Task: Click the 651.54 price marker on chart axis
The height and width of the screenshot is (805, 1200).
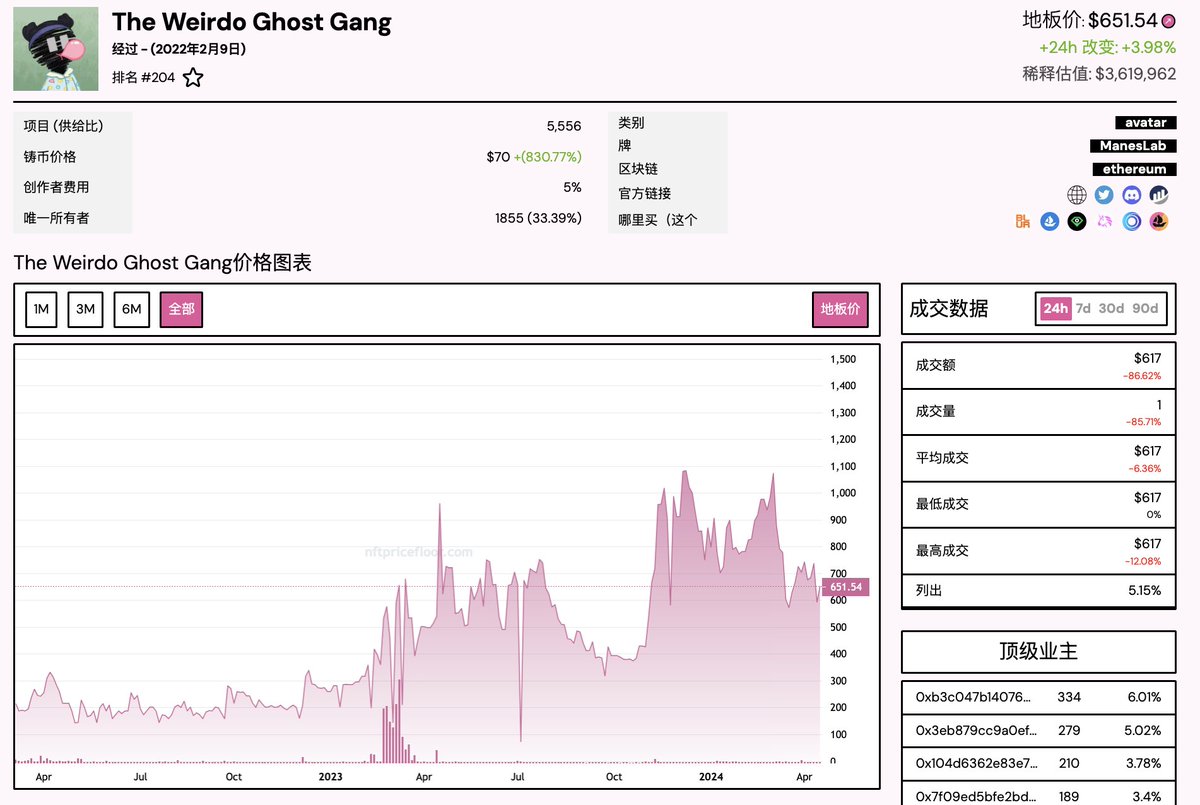Action: (845, 587)
